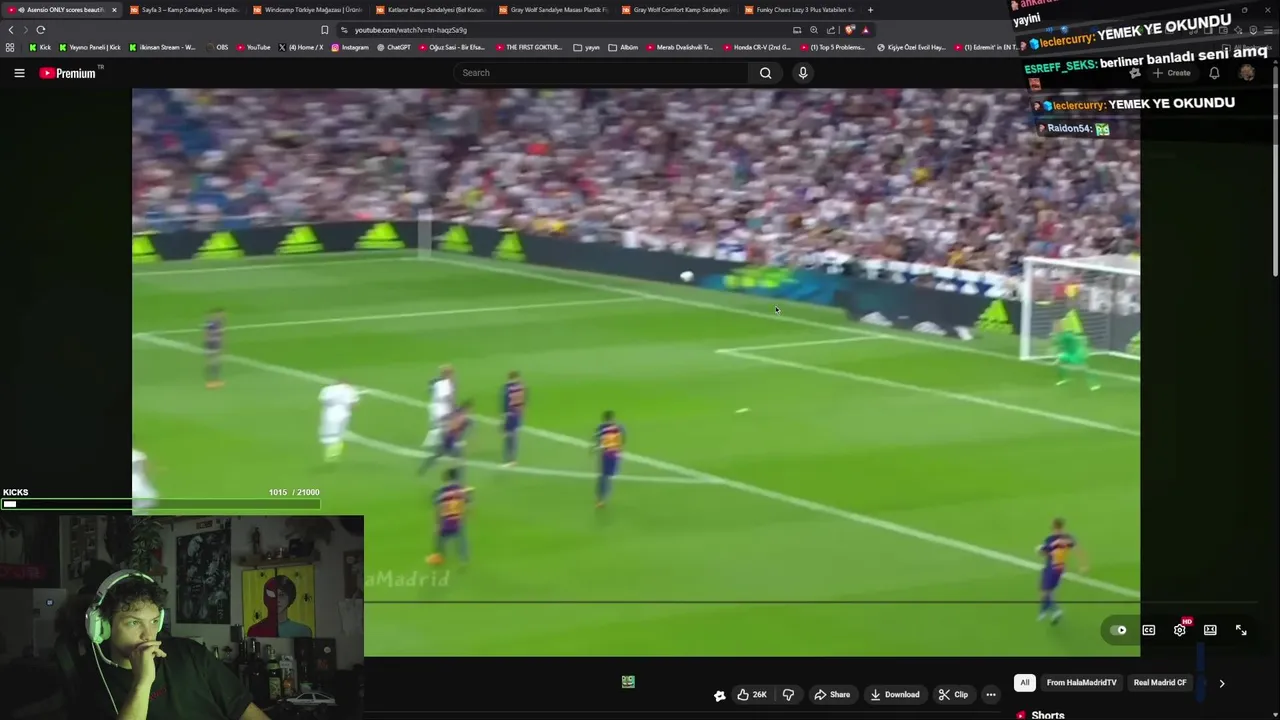Click the Create button
The width and height of the screenshot is (1280, 720).
(1172, 73)
